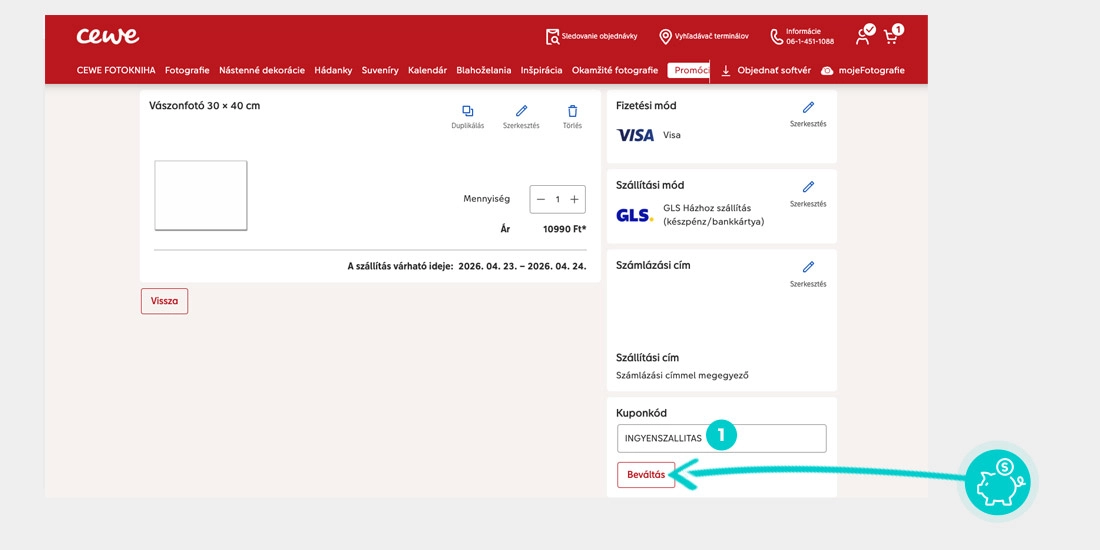Click the Vászonfotó 30 × 40 cm title
This screenshot has height=550, width=1100.
pyautogui.click(x=205, y=106)
